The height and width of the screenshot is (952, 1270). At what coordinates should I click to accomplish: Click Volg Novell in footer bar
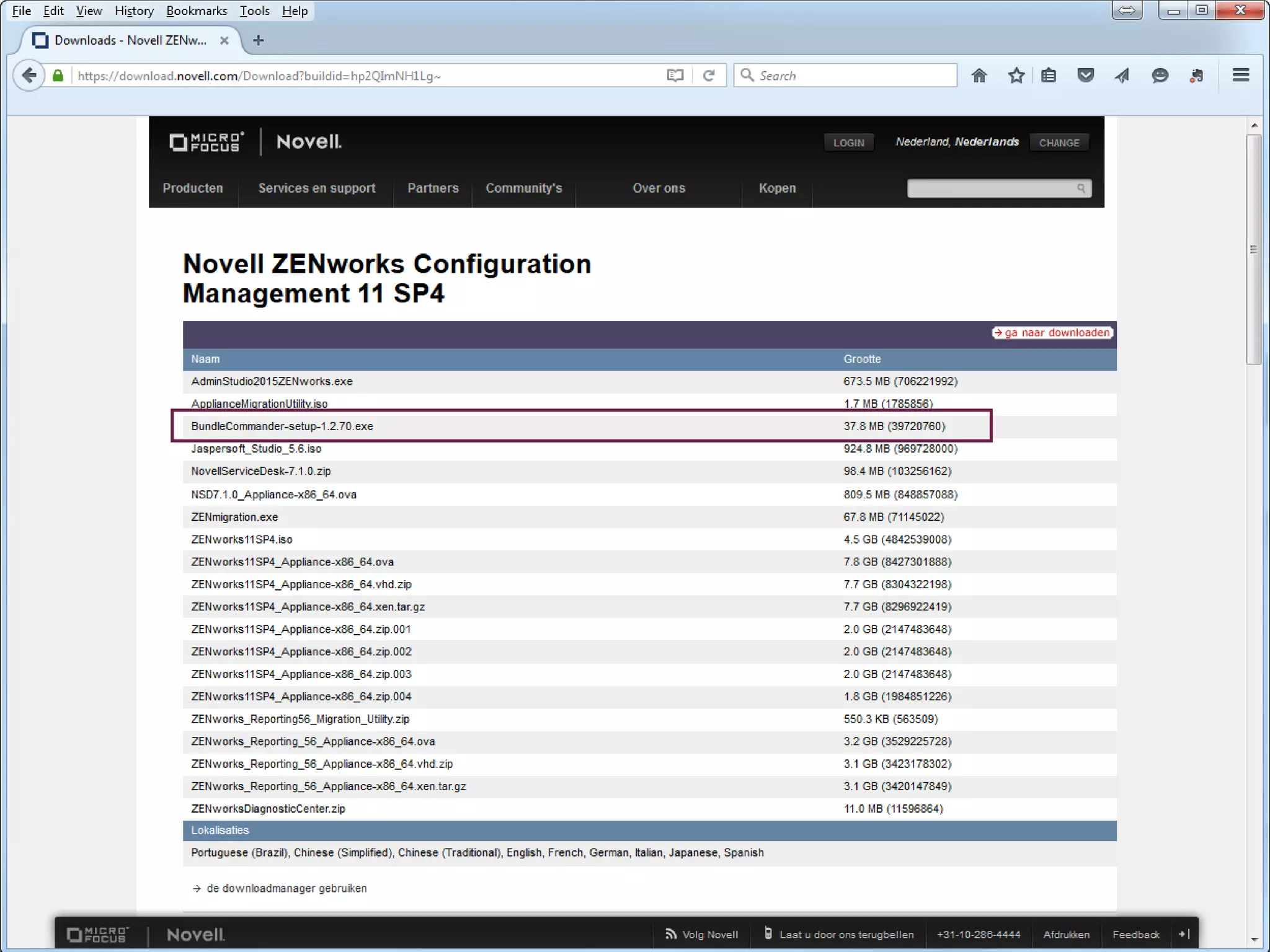tap(702, 934)
